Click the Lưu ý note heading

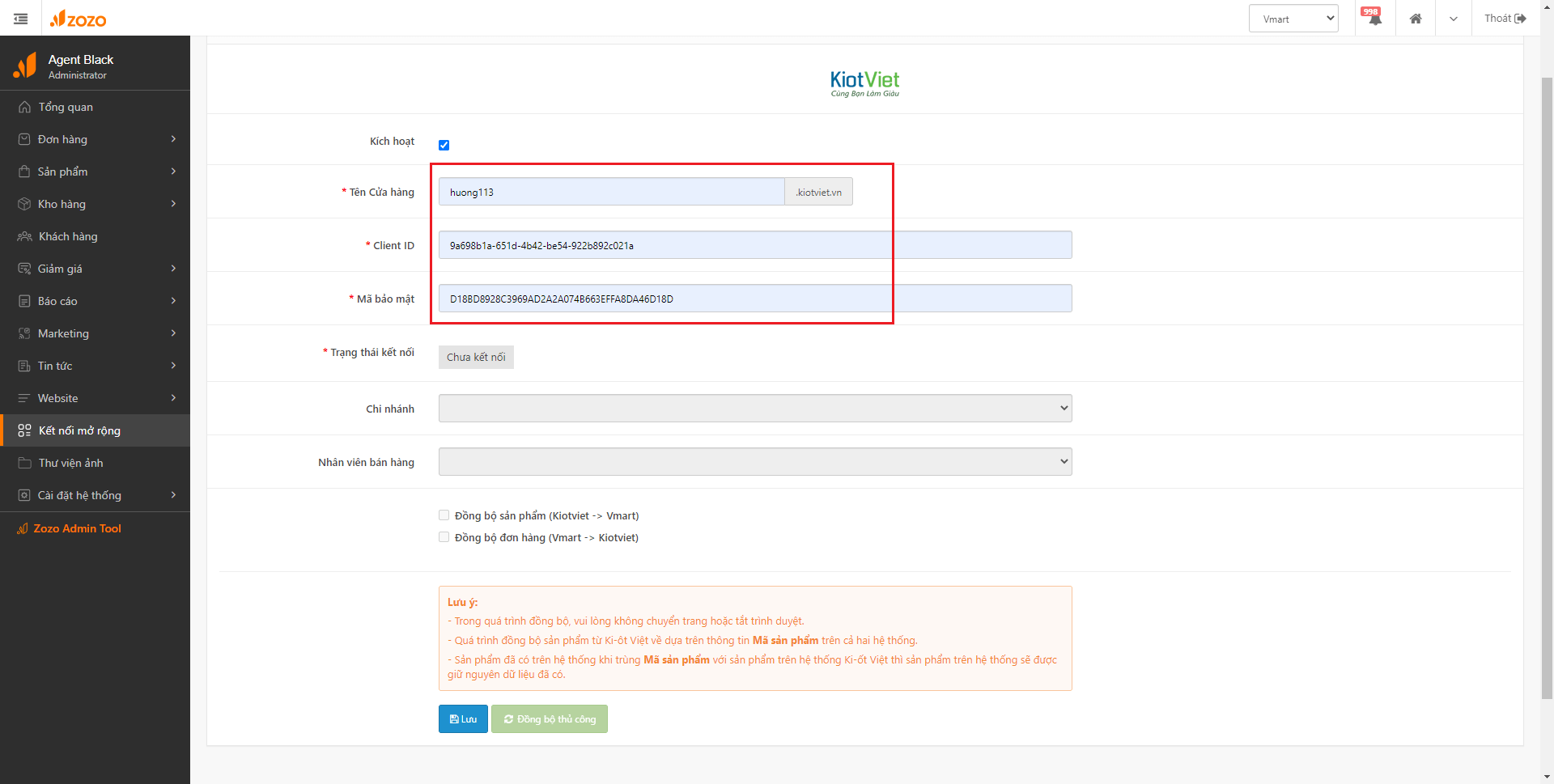point(462,602)
